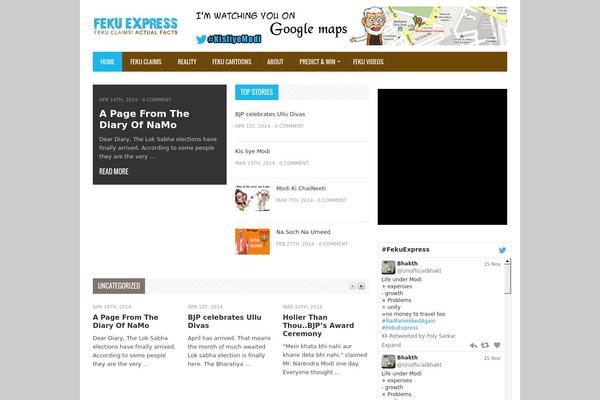Click '0 COMMENT' under Ullu Divas story
The width and height of the screenshot is (600, 400).
point(289,126)
